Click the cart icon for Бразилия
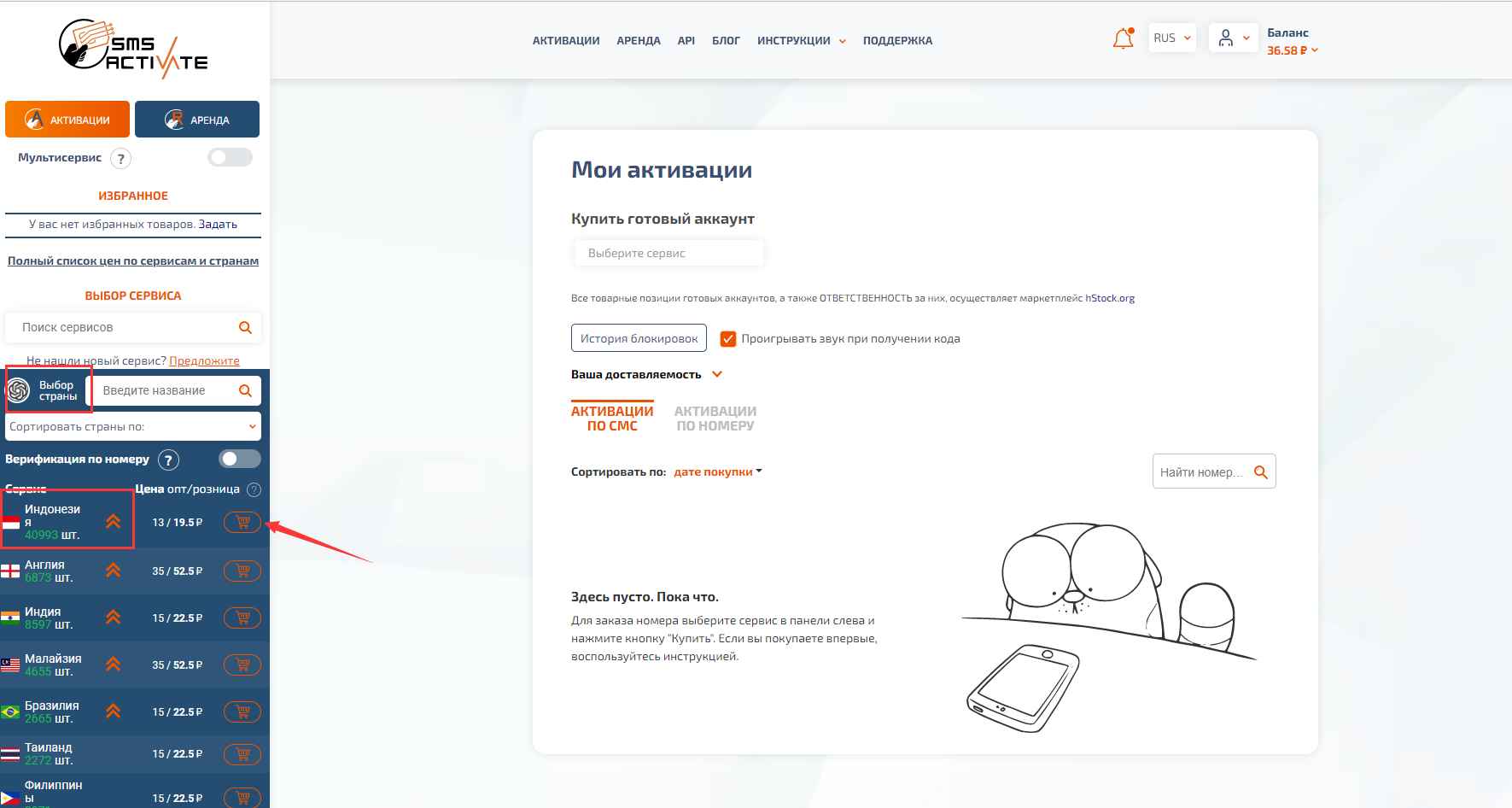Image resolution: width=1512 pixels, height=808 pixels. pos(242,711)
